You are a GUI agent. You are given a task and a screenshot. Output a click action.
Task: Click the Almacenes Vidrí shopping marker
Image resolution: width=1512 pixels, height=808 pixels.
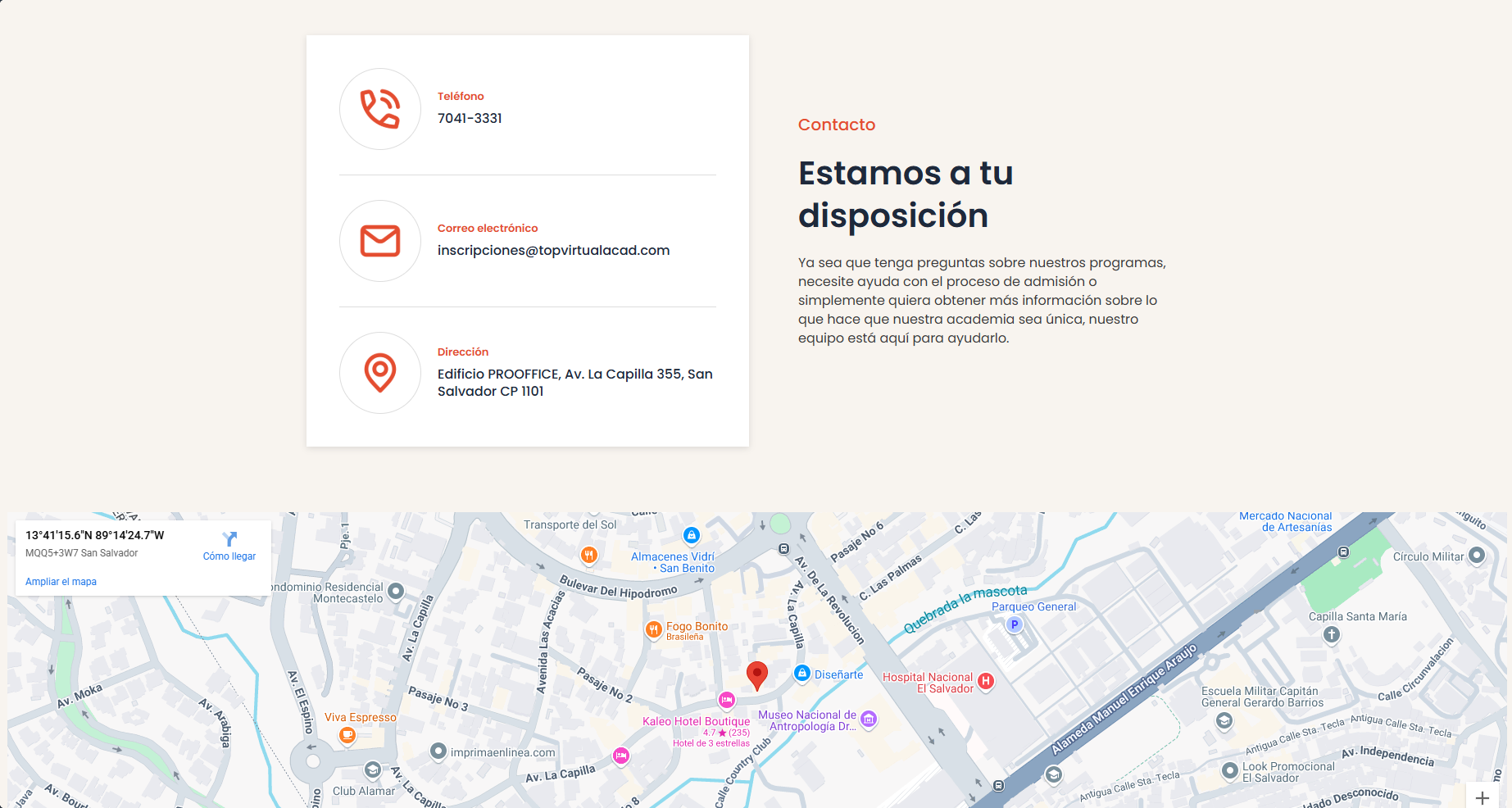[692, 536]
